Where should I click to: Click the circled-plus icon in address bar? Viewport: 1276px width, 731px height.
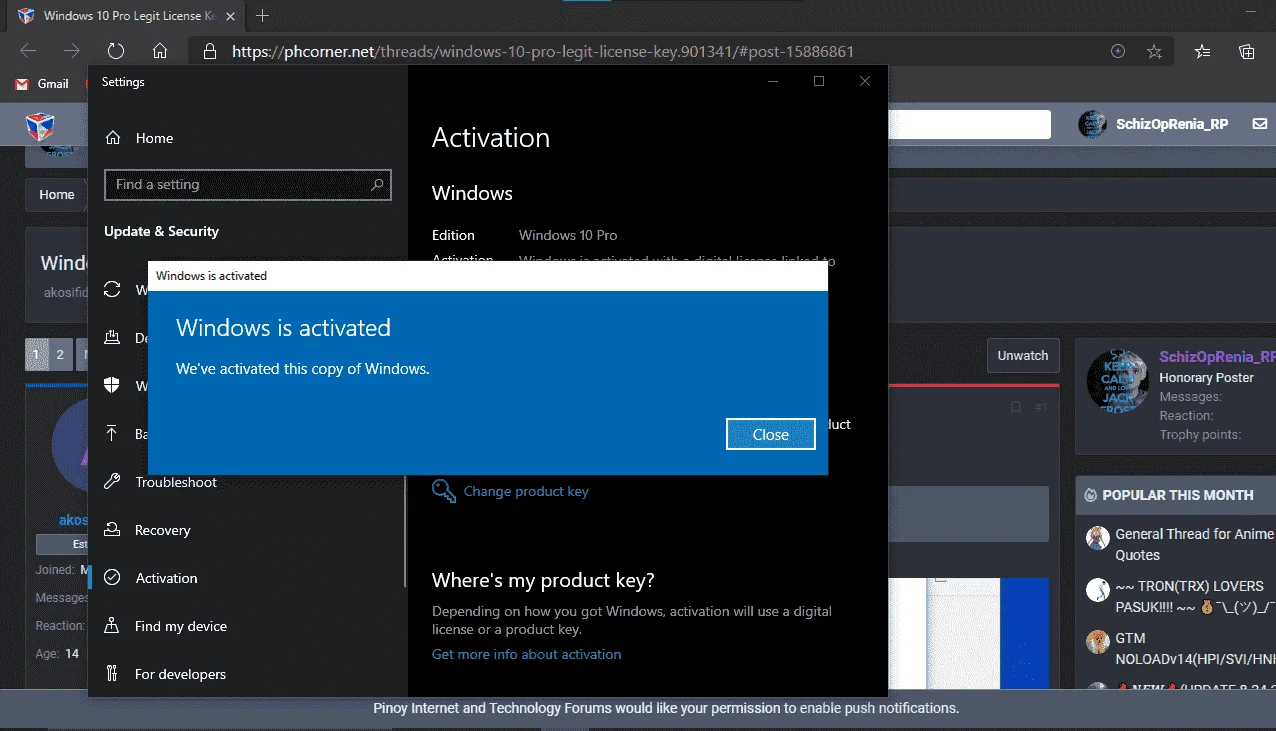tap(1118, 51)
